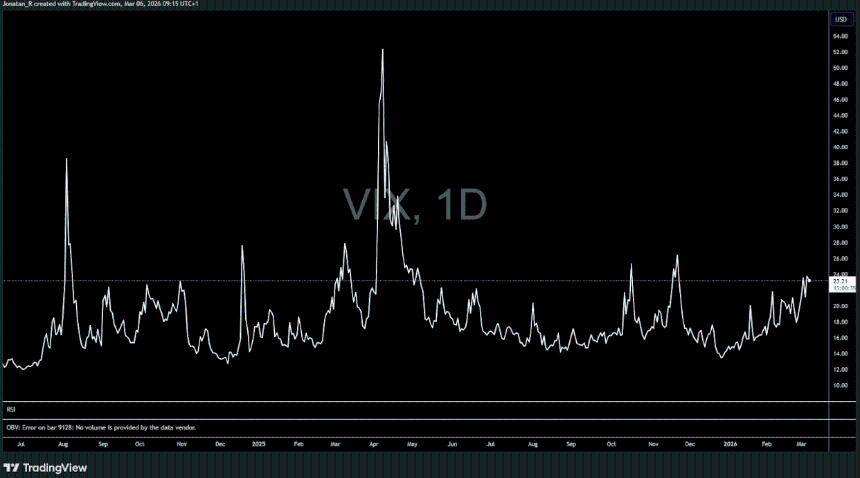This screenshot has height=478, width=860.
Task: Click the last Mar label on time axis
Action: (x=803, y=441)
